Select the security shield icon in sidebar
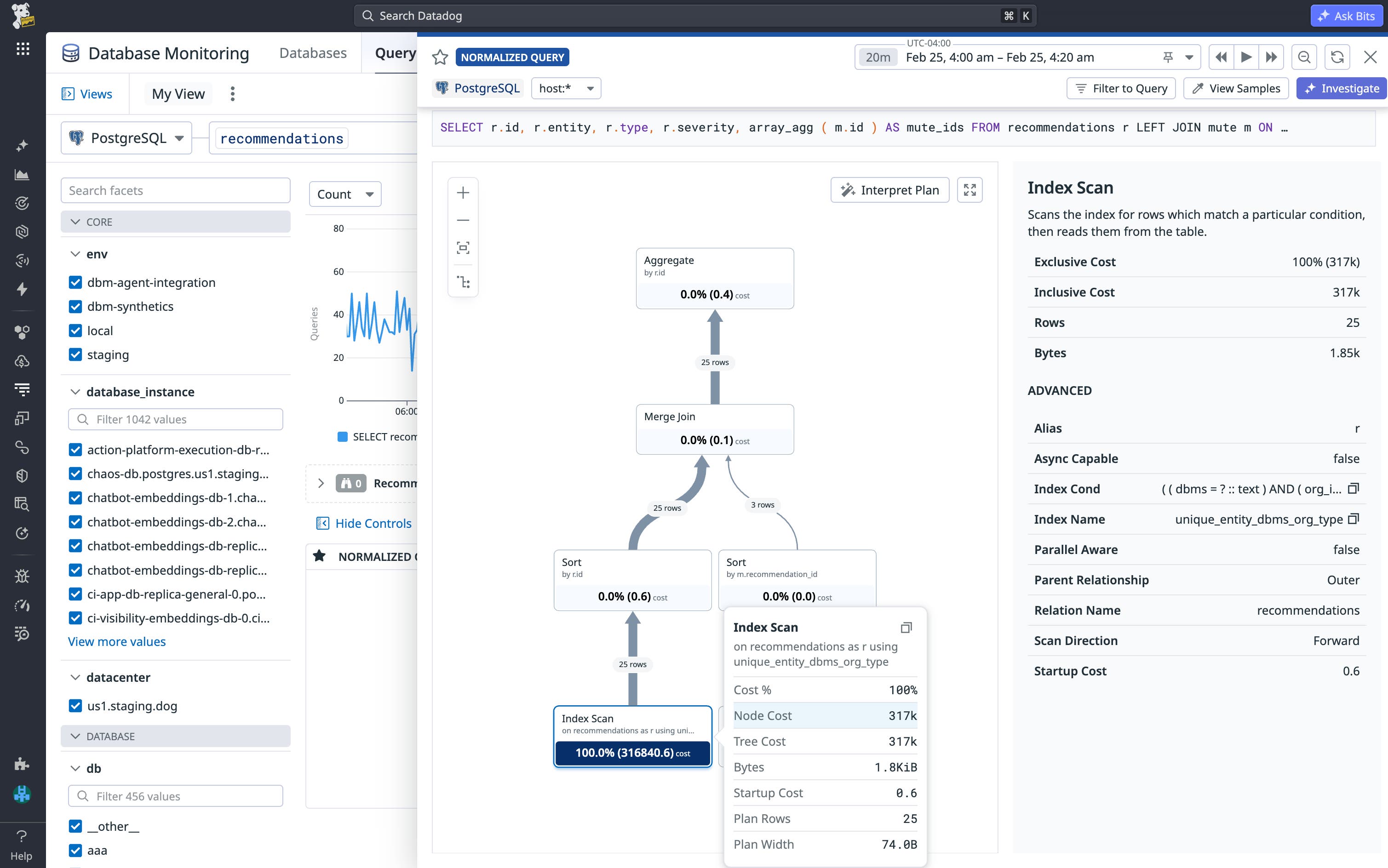The width and height of the screenshot is (1388, 868). (x=22, y=475)
